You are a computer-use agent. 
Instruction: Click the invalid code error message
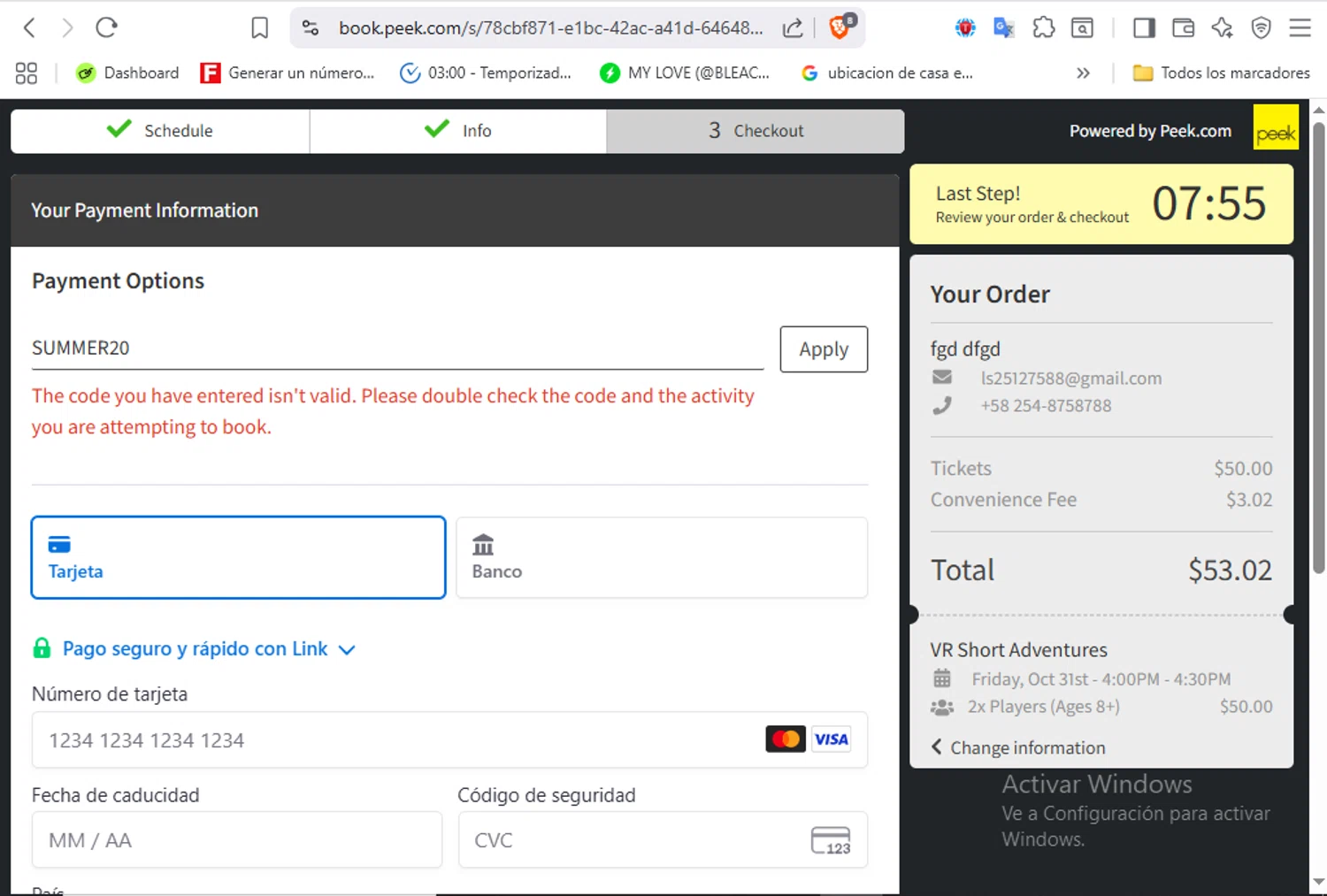393,411
